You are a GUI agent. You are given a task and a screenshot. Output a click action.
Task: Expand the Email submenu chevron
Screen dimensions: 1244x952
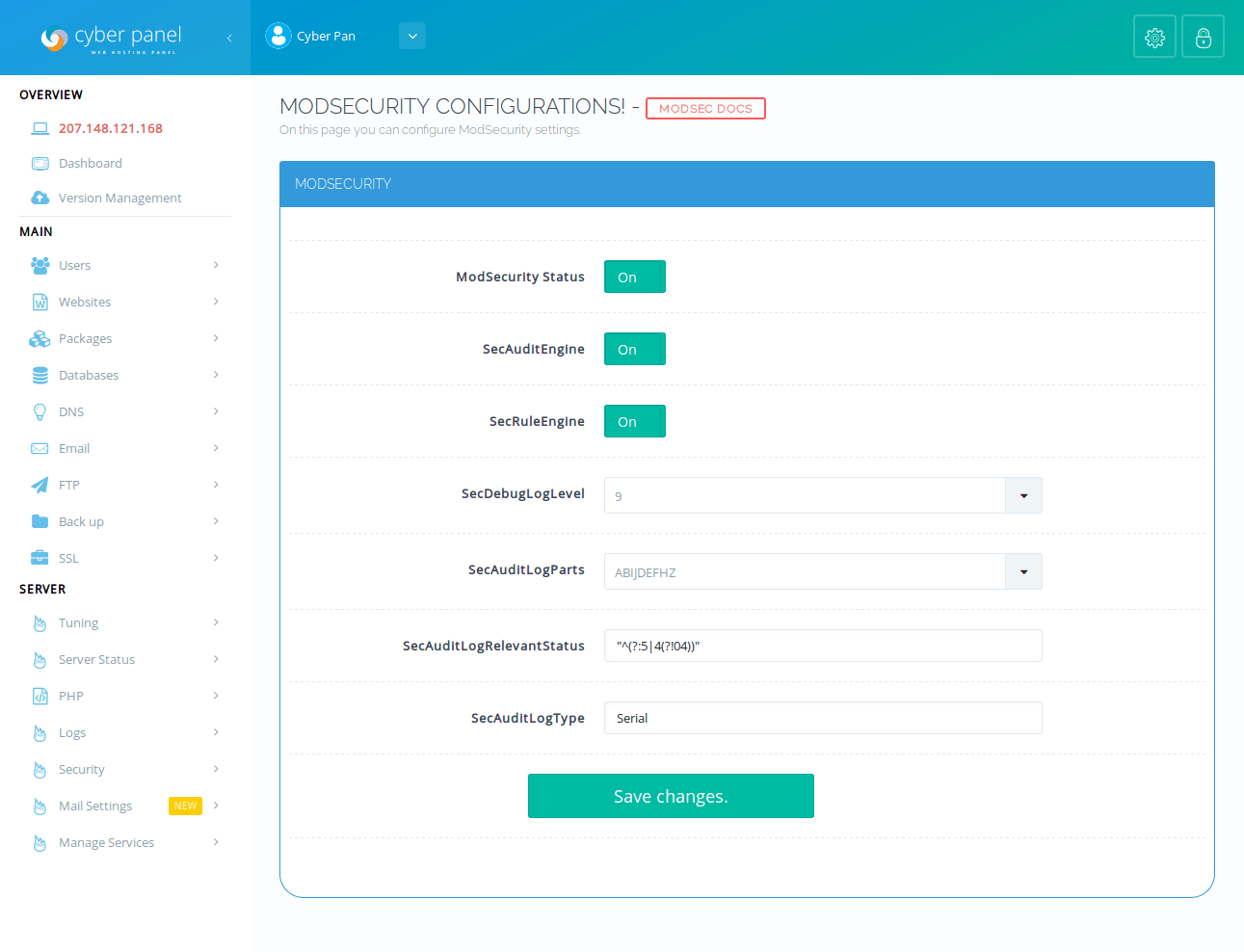pyautogui.click(x=216, y=448)
